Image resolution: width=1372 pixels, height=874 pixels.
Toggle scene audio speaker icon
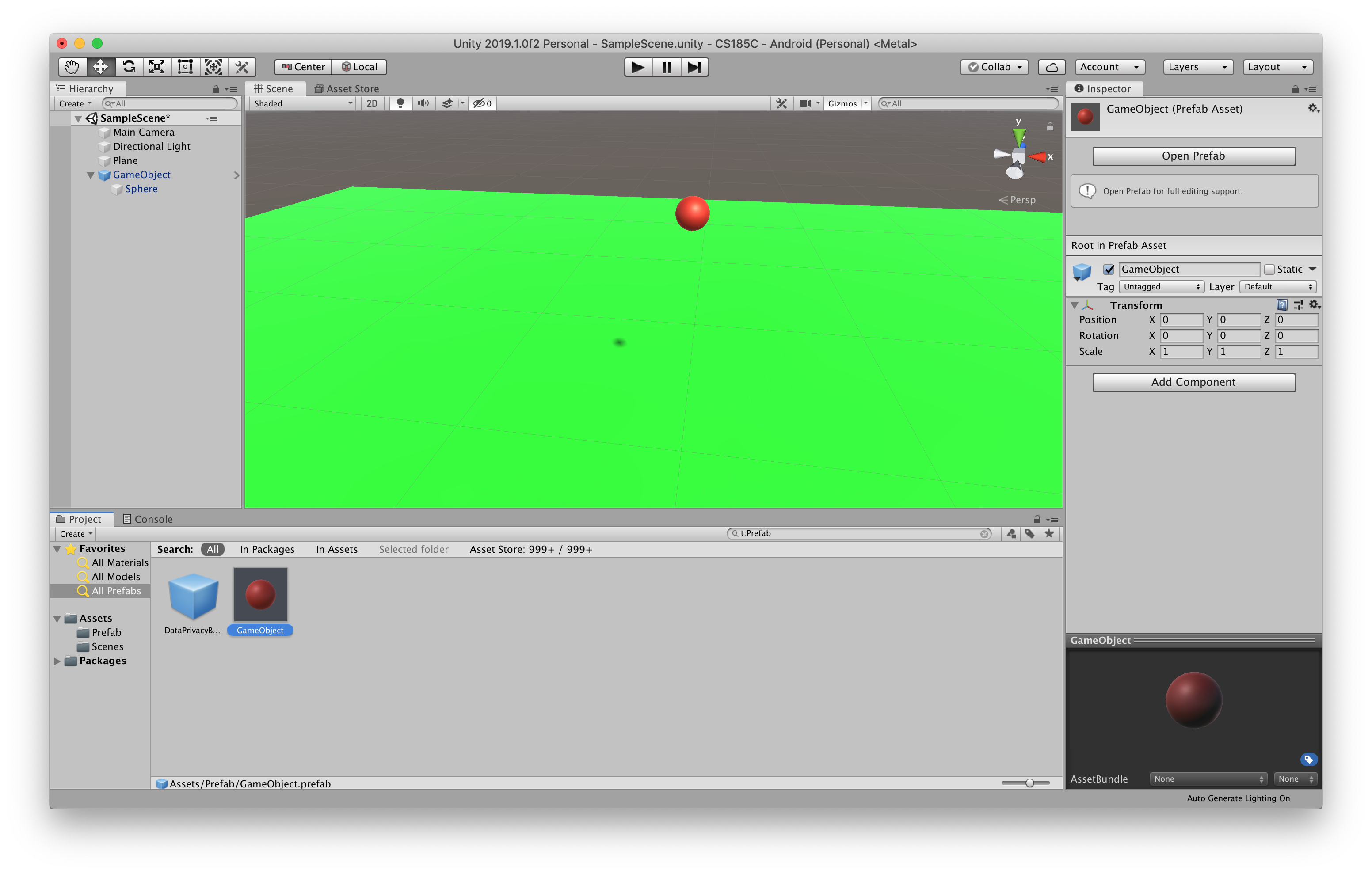coord(423,103)
